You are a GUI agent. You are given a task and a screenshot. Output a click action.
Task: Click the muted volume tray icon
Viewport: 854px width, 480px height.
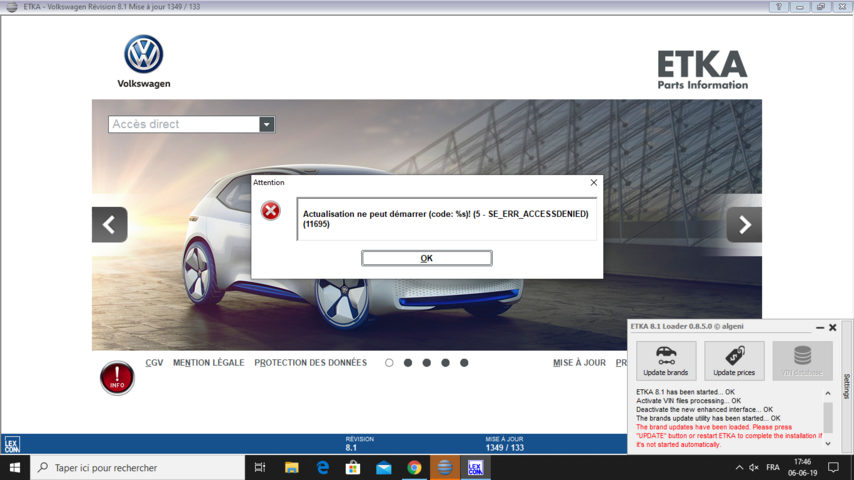tap(754, 467)
